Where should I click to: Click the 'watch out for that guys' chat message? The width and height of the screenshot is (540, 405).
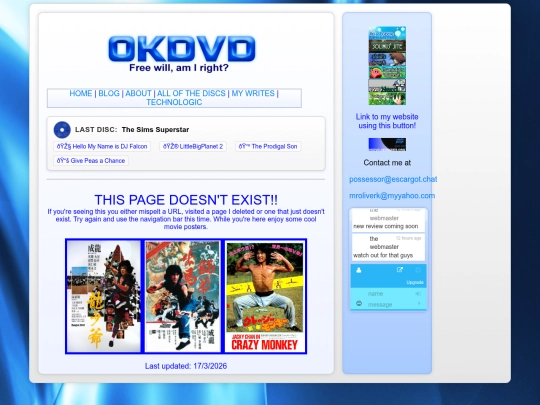coord(383,255)
